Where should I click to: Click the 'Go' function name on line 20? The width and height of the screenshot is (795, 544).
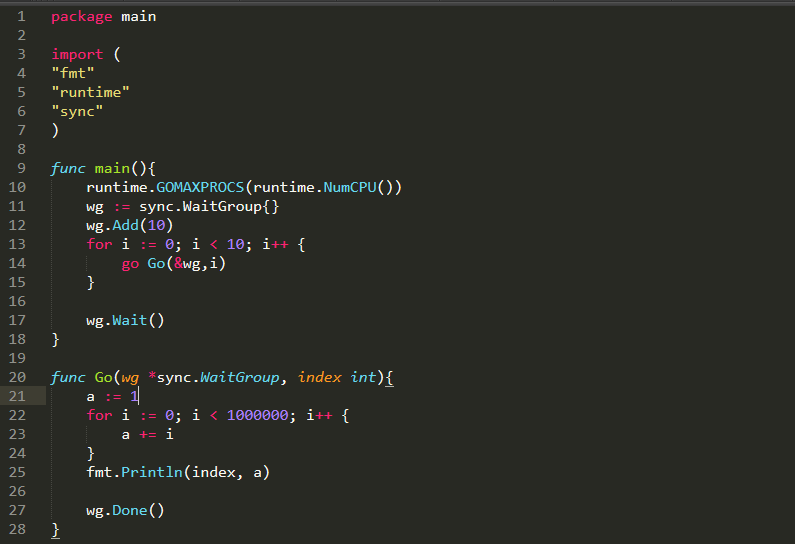[x=103, y=377]
